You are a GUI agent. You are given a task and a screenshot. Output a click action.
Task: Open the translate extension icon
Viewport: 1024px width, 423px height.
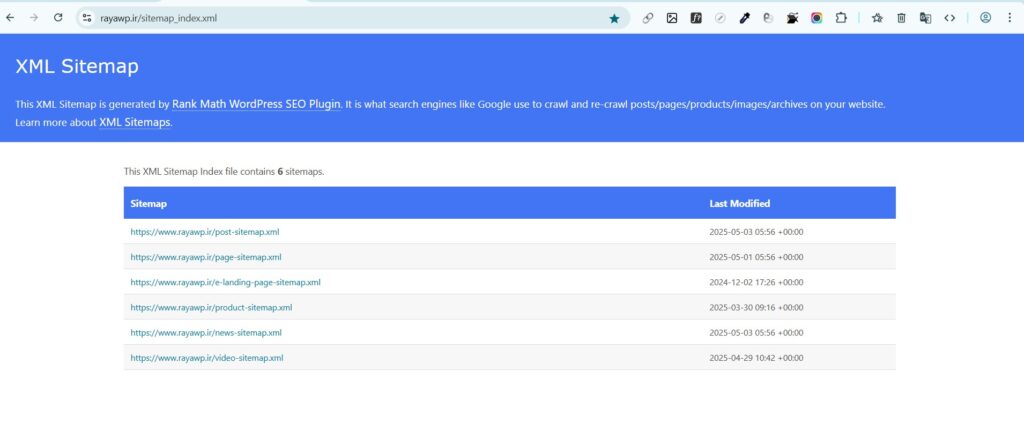(926, 18)
